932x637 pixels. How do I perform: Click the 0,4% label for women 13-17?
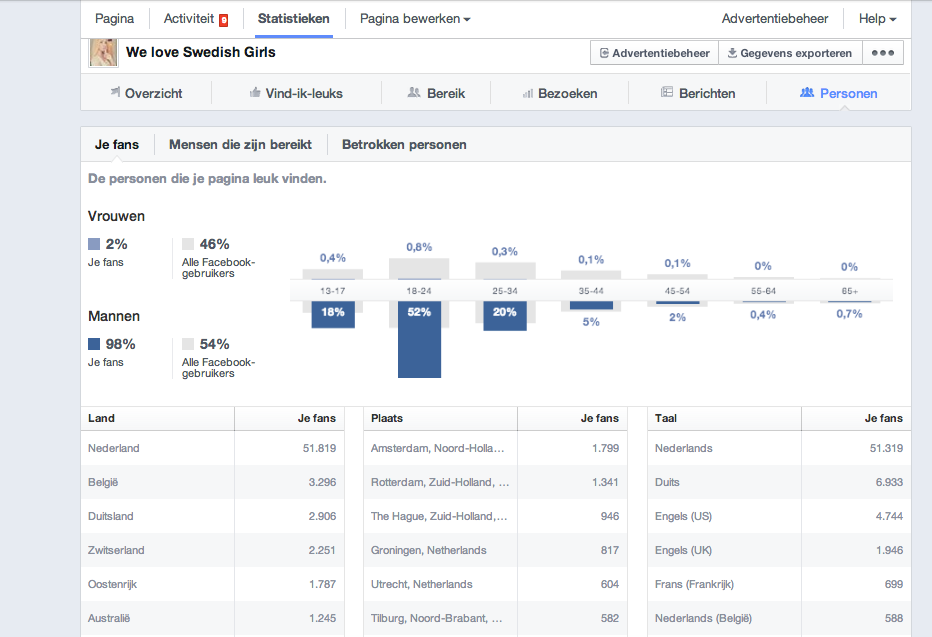333,258
